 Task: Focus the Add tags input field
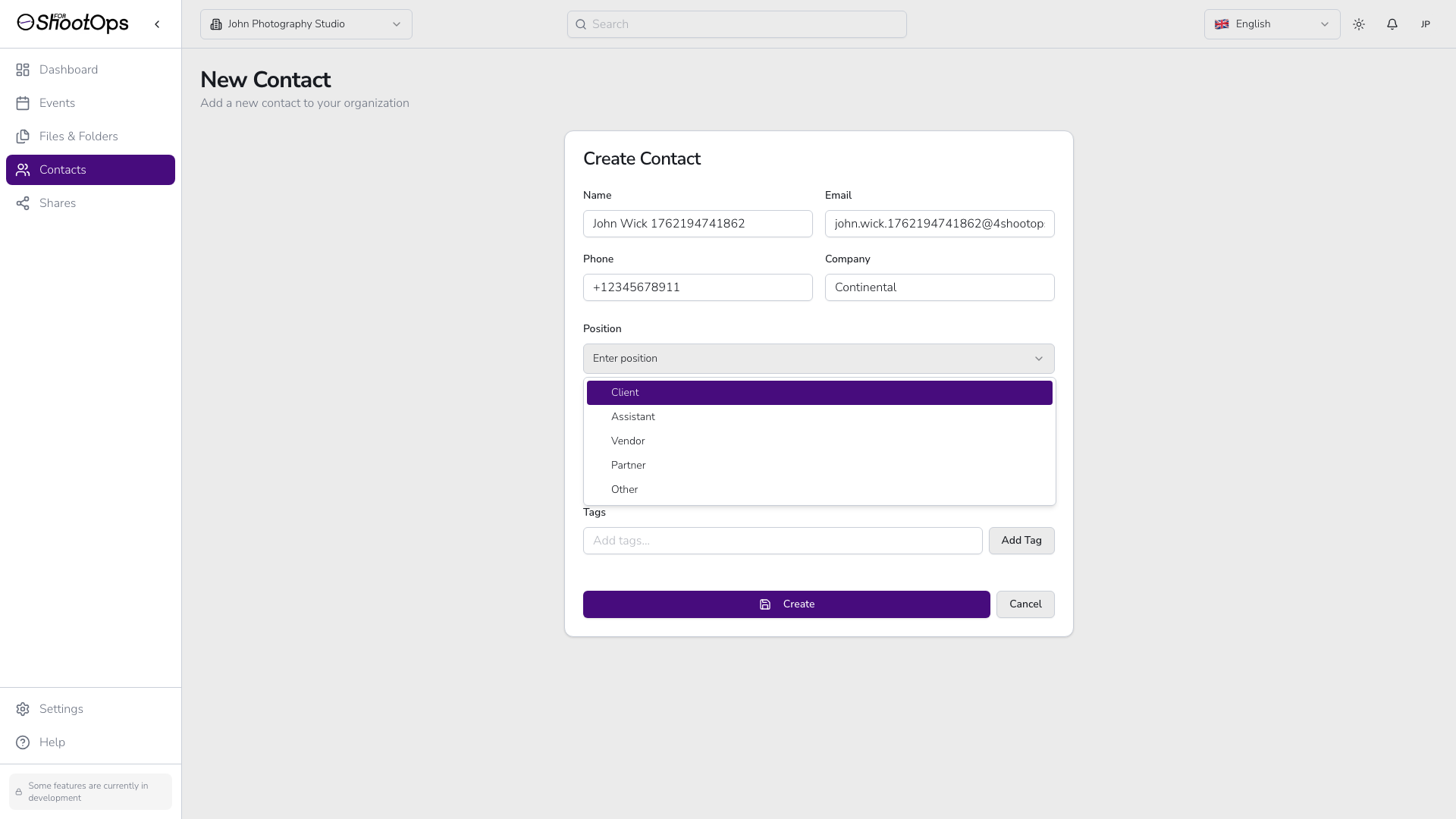coord(782,541)
